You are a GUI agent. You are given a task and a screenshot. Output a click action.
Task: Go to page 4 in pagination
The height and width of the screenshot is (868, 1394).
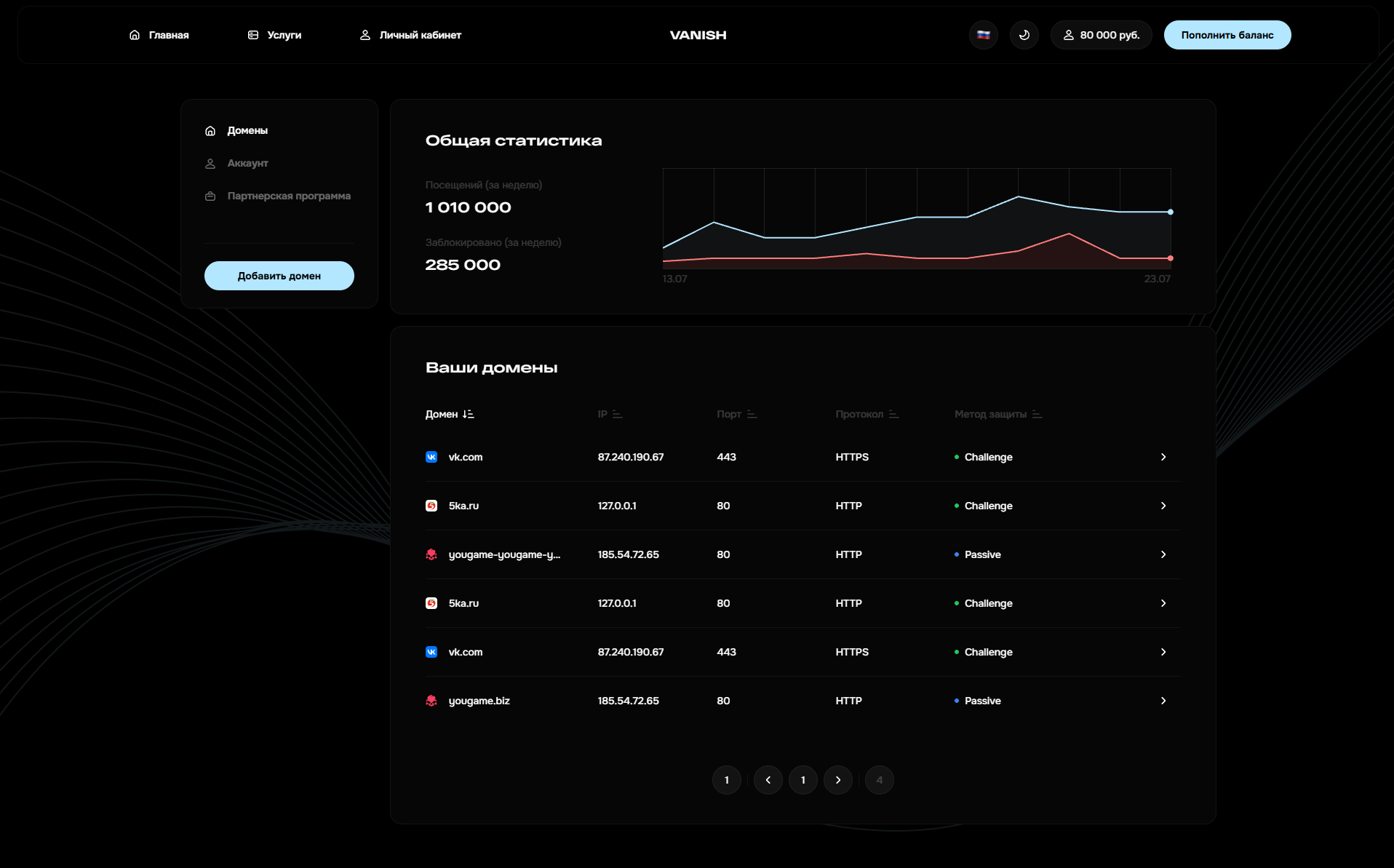coord(879,779)
